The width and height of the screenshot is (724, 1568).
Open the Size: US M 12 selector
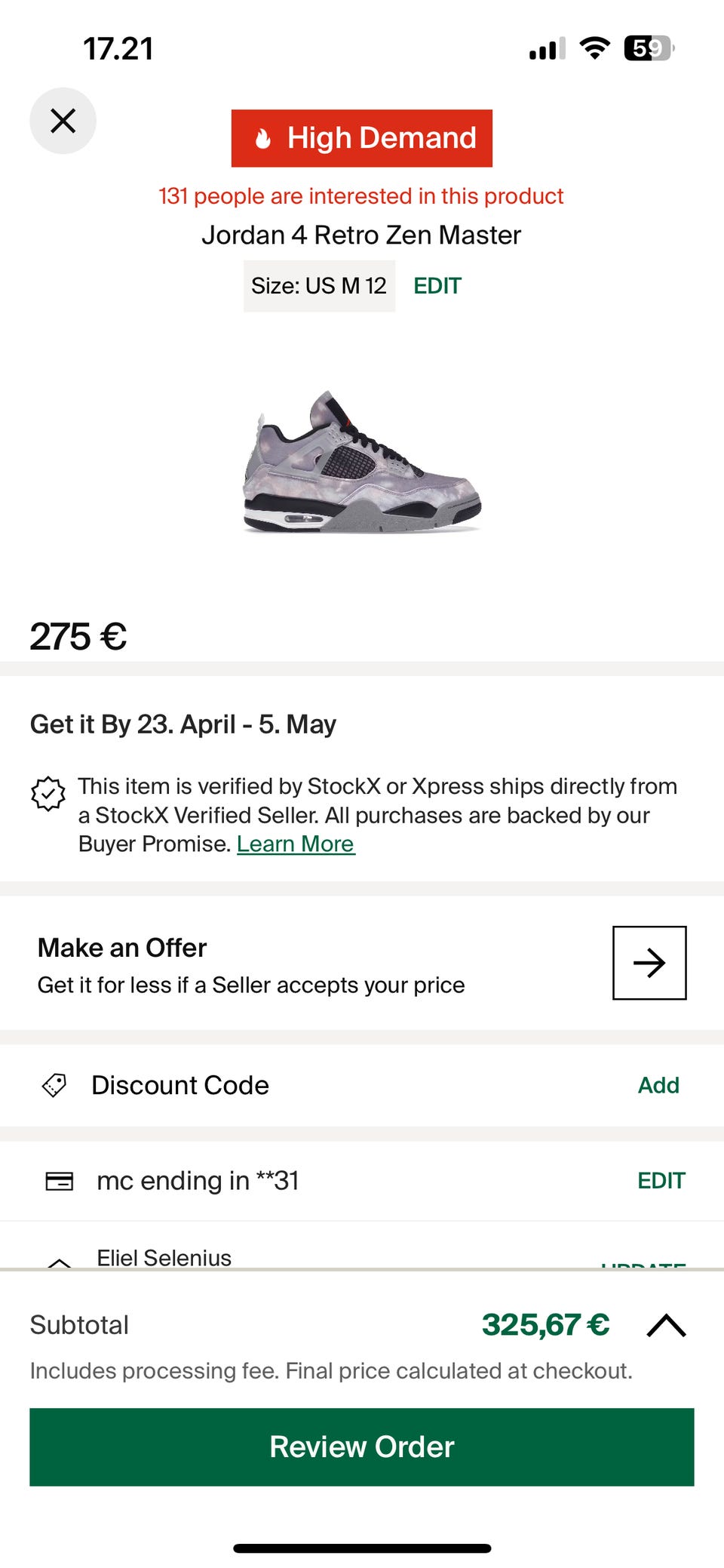[x=319, y=286]
